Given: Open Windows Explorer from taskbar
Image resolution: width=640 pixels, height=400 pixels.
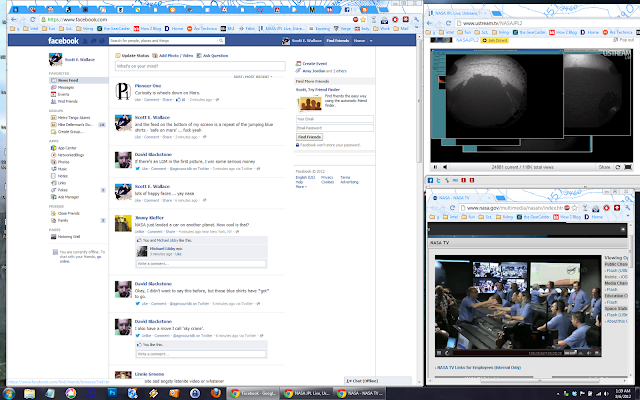Looking at the screenshot, I should pos(29,393).
